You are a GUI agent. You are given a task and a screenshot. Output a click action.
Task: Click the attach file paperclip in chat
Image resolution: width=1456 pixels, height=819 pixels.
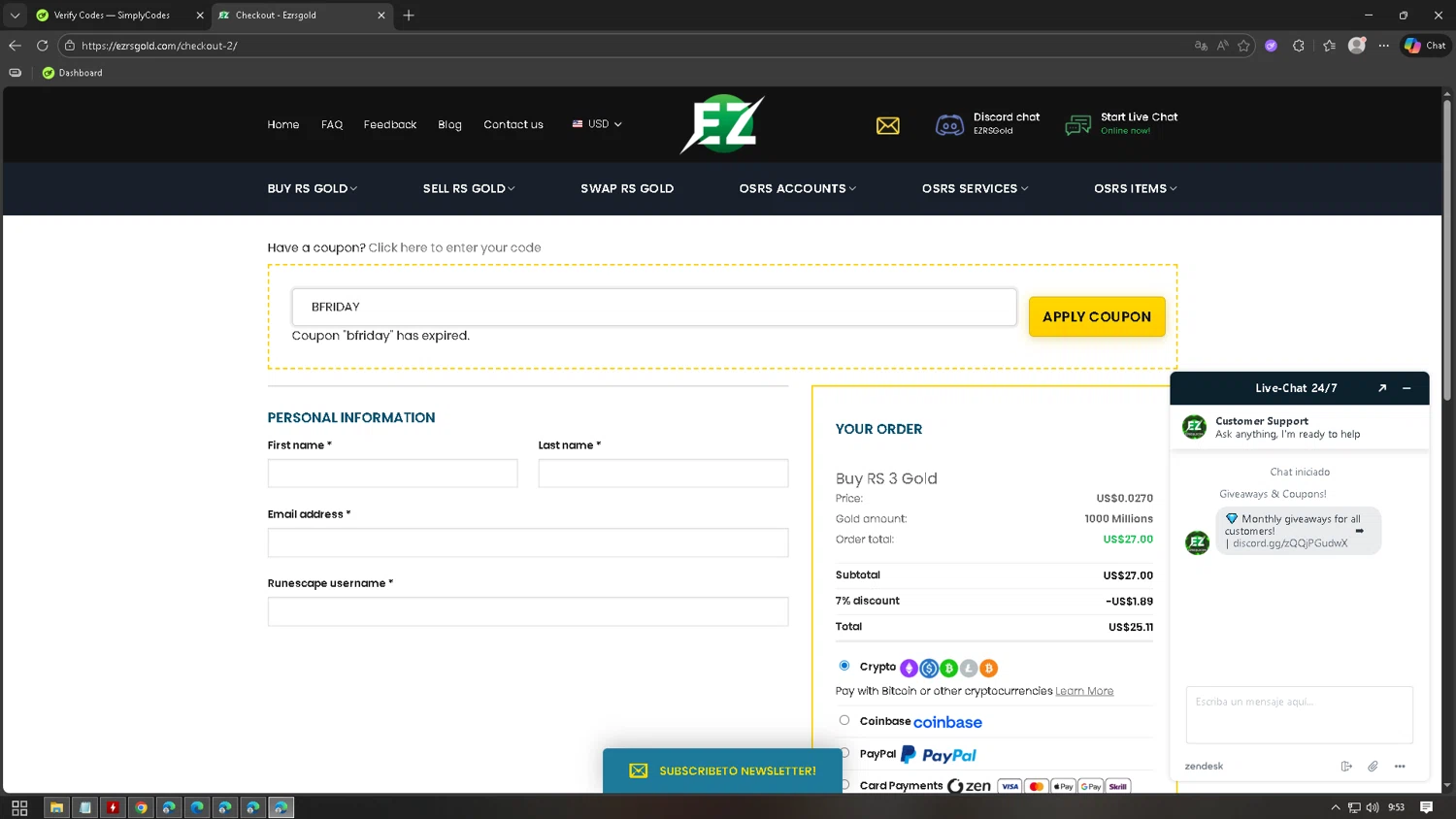[x=1373, y=767]
